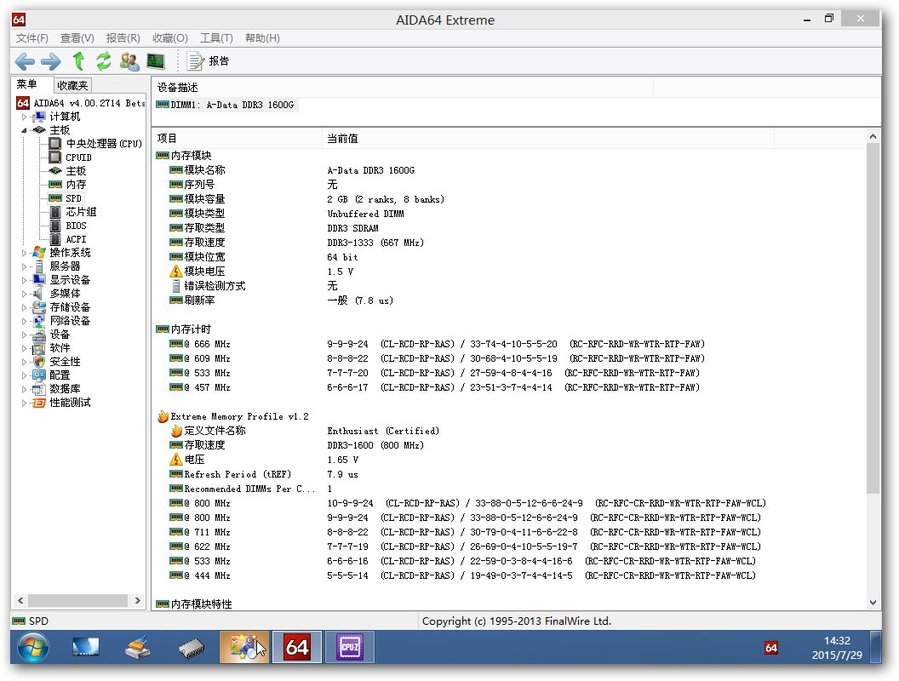Screen dimensions: 899x681
Task: Select the @ 666 MHz timing row
Action: pos(509,344)
